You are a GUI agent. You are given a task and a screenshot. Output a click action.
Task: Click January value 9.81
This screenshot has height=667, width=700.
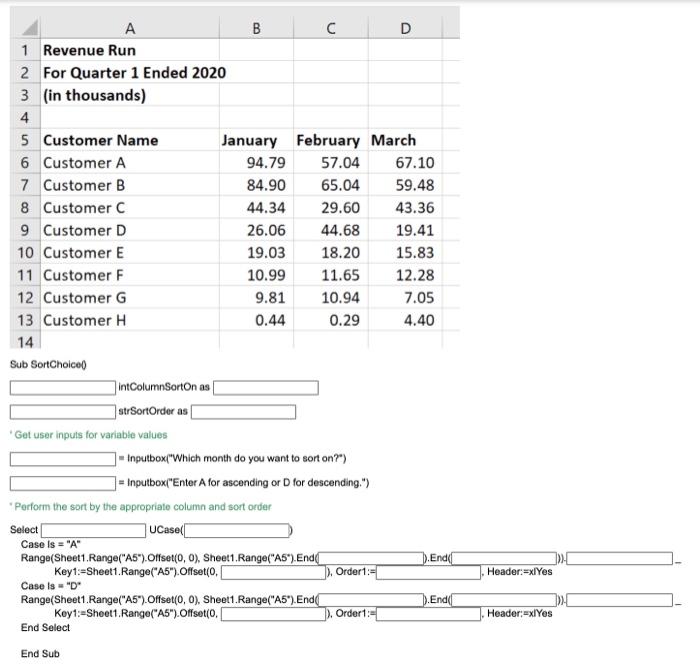tap(256, 297)
